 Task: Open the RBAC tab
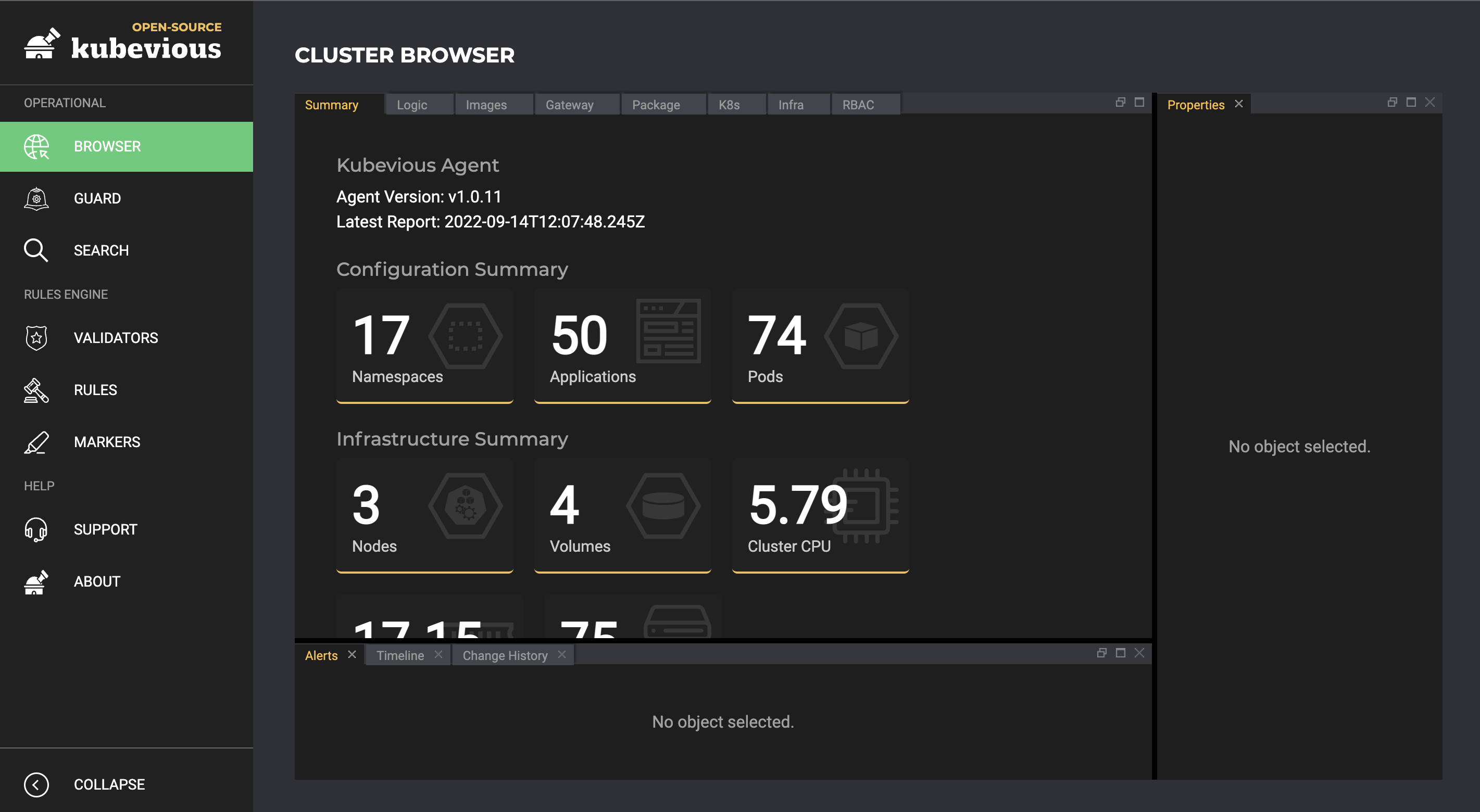(x=867, y=105)
